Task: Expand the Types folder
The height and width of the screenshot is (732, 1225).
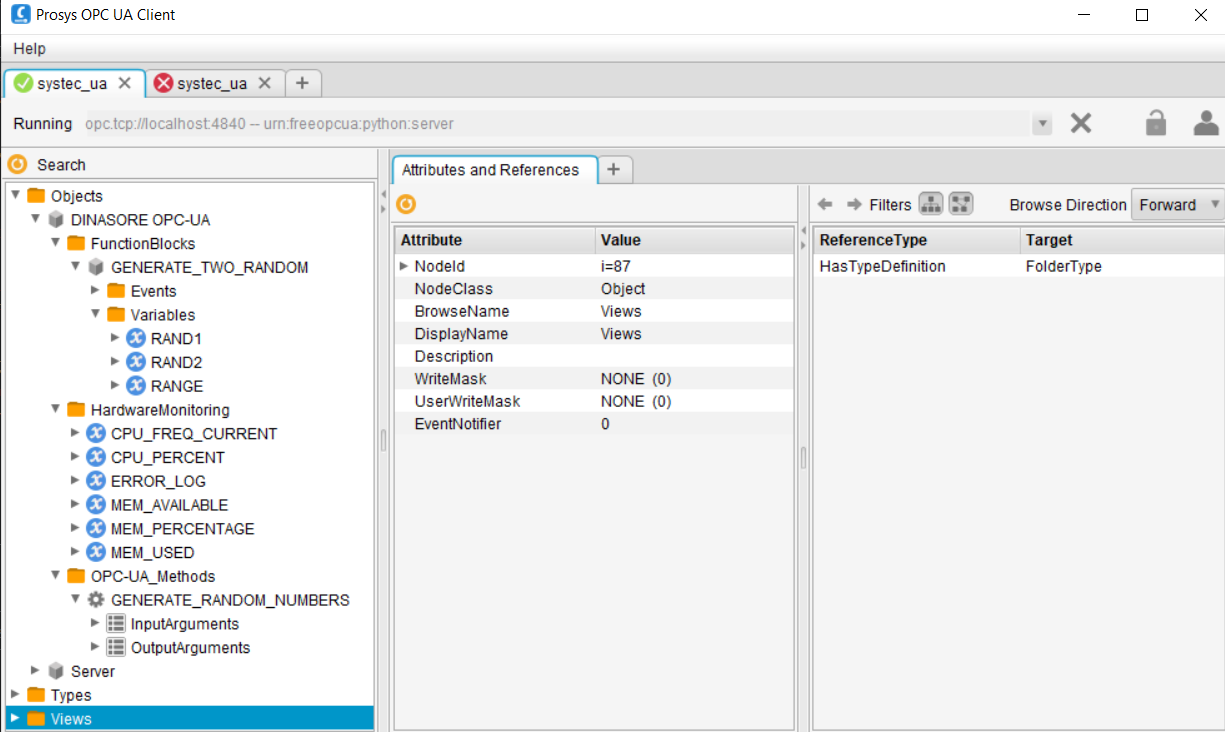Action: [x=15, y=694]
